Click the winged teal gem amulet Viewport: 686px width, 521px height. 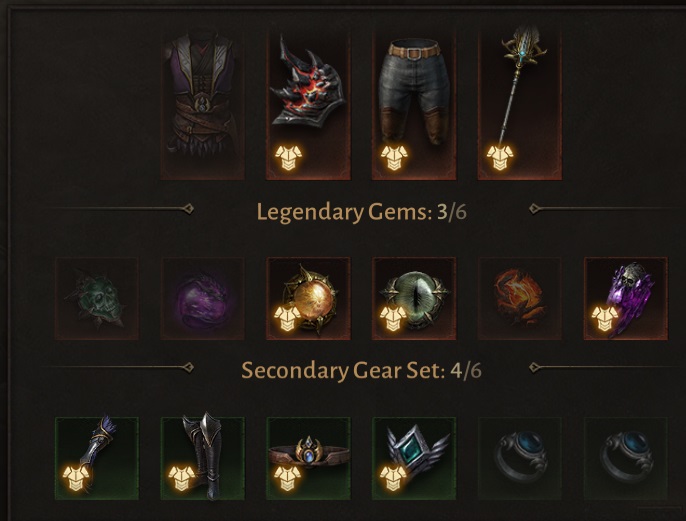click(x=414, y=458)
